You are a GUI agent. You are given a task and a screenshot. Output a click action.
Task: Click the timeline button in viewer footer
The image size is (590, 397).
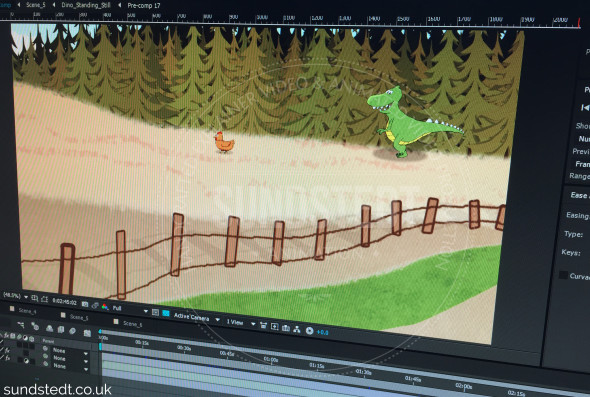click(286, 328)
